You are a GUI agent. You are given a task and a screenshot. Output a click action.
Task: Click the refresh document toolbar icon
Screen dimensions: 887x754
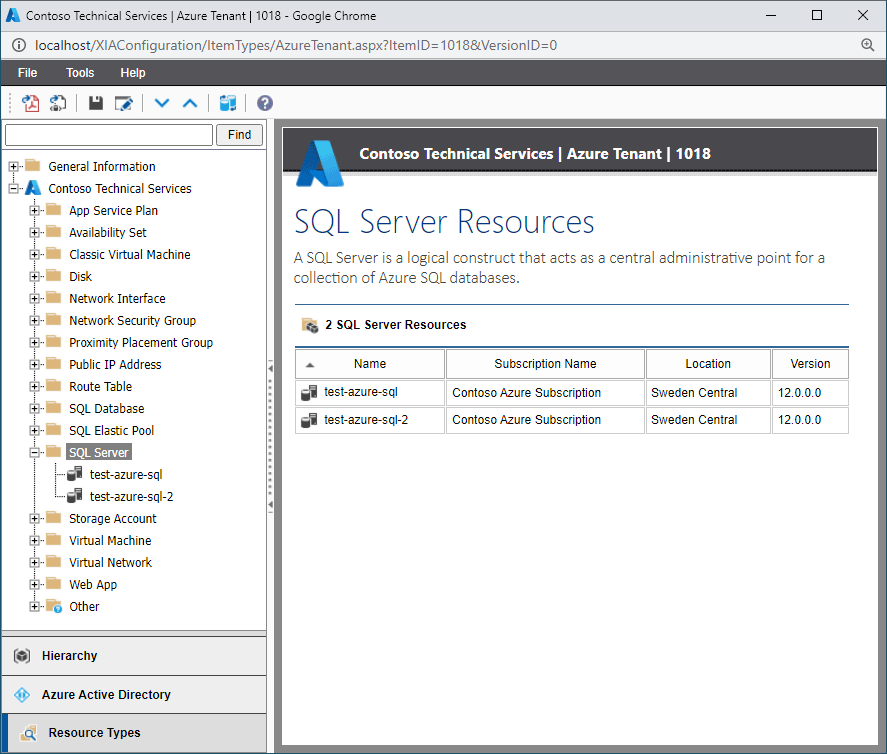tap(58, 103)
